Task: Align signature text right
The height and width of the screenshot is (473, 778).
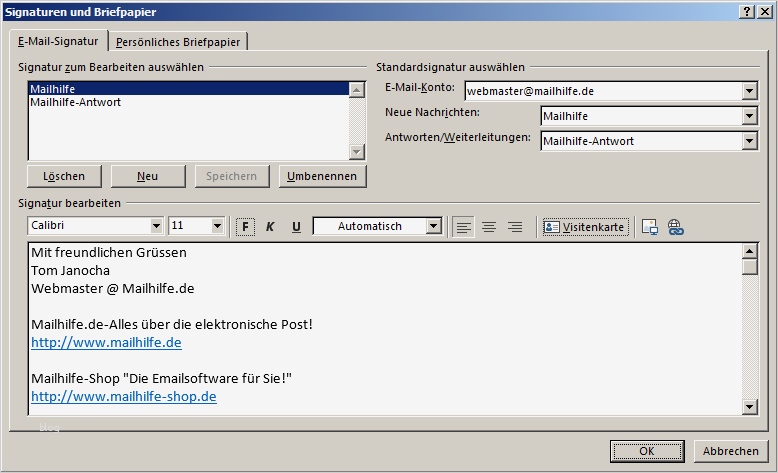Action: [515, 227]
